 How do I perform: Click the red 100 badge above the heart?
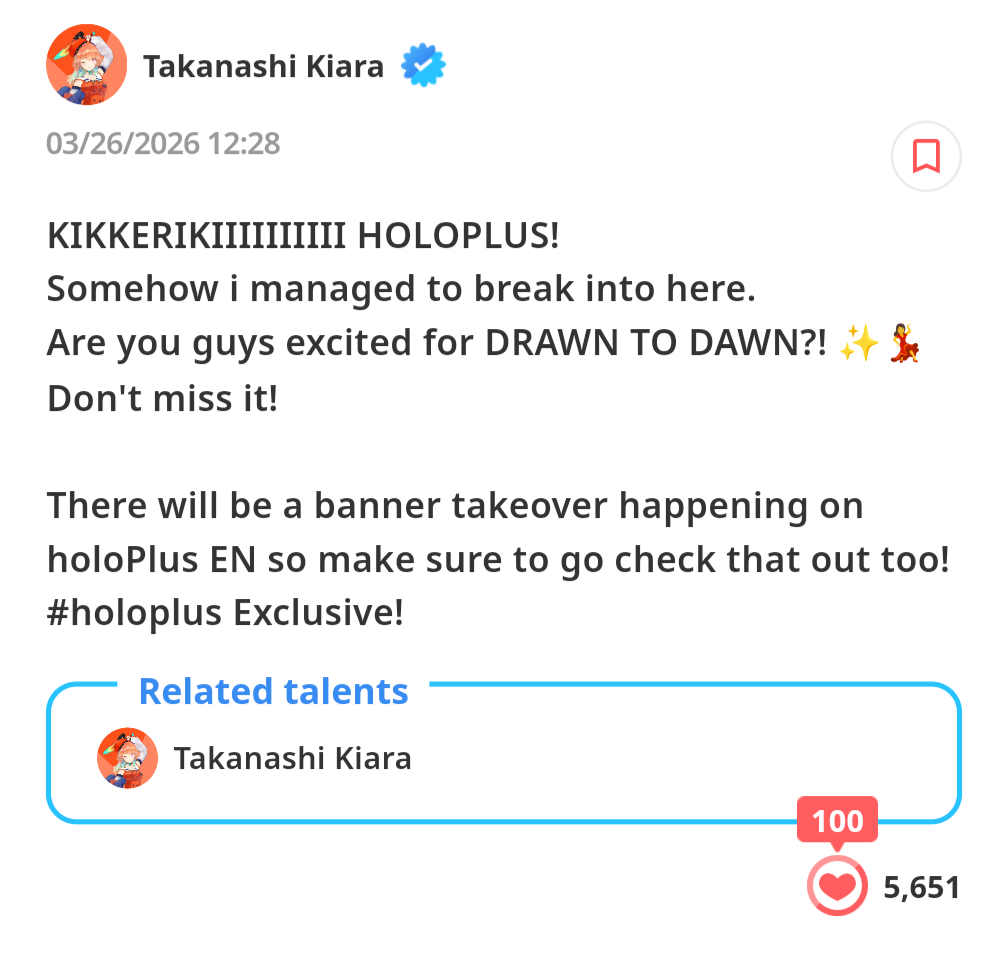click(x=837, y=821)
